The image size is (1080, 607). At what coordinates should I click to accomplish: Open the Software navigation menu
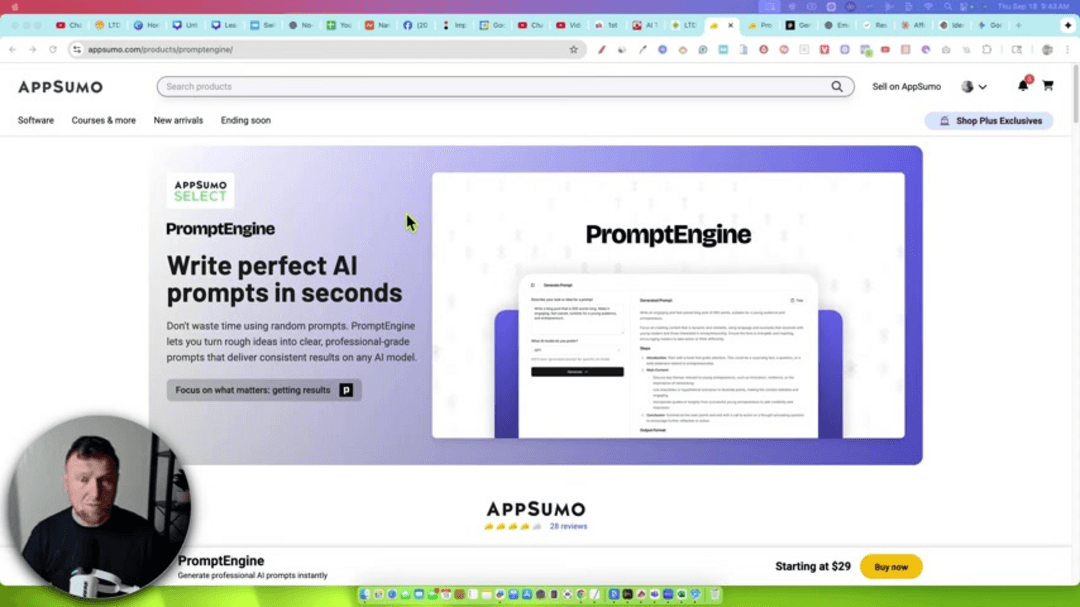[35, 120]
